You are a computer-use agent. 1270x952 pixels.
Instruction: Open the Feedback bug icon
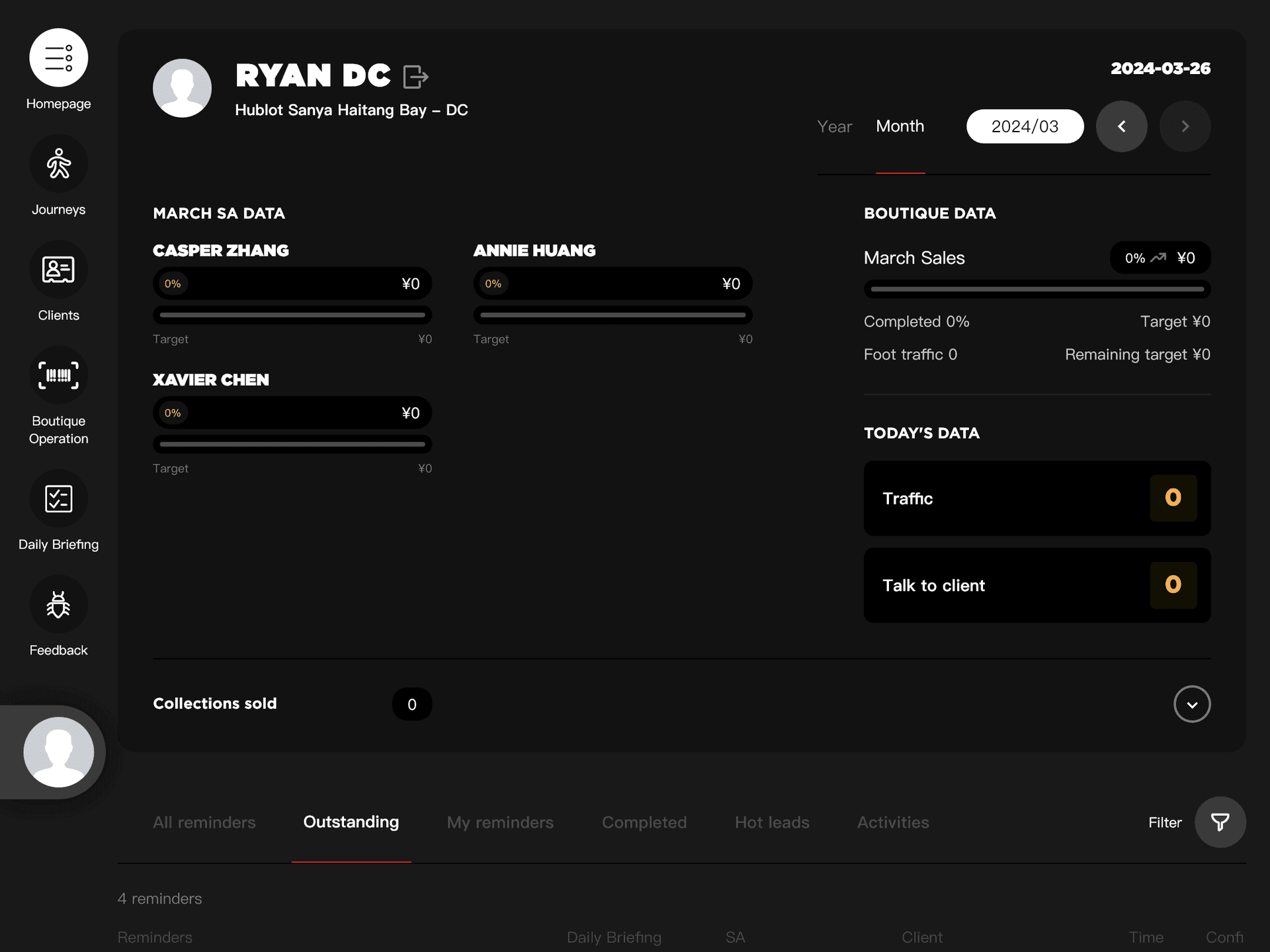pyautogui.click(x=58, y=604)
